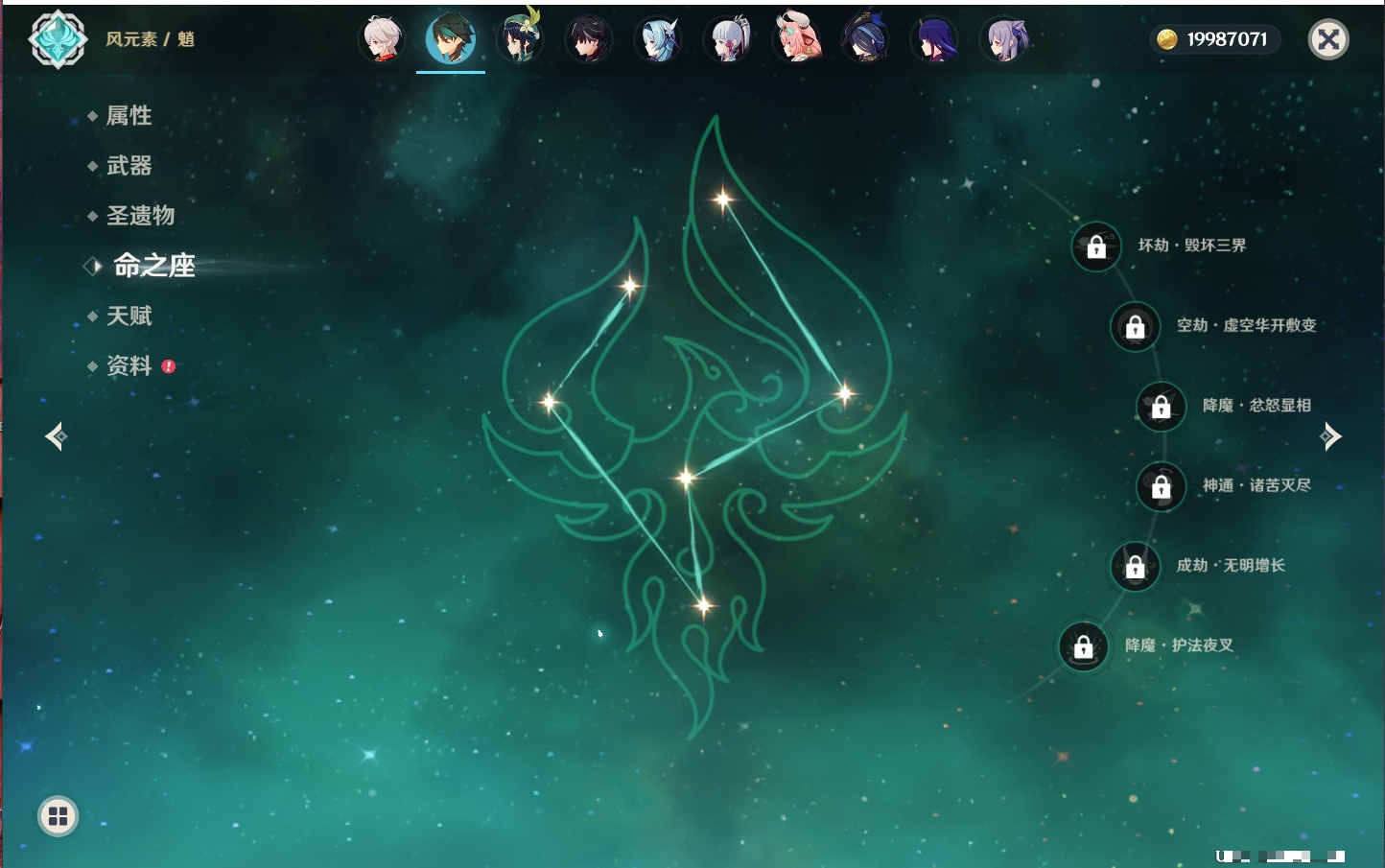Viewport: 1385px width, 868px height.
Task: Select the fifth portrait with light blue hair
Action: point(658,39)
